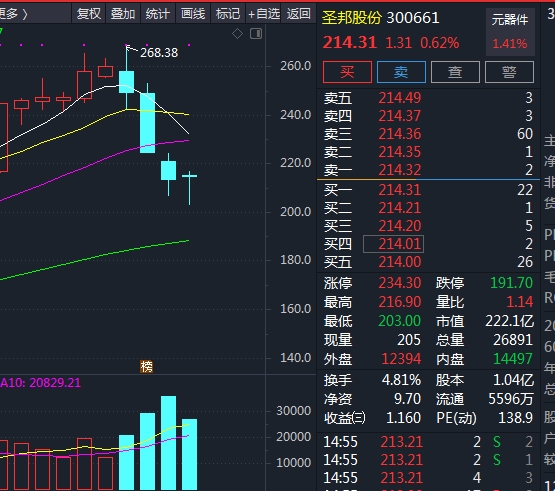
Task: Select 卖三 price 214.36
Action: tap(400, 134)
